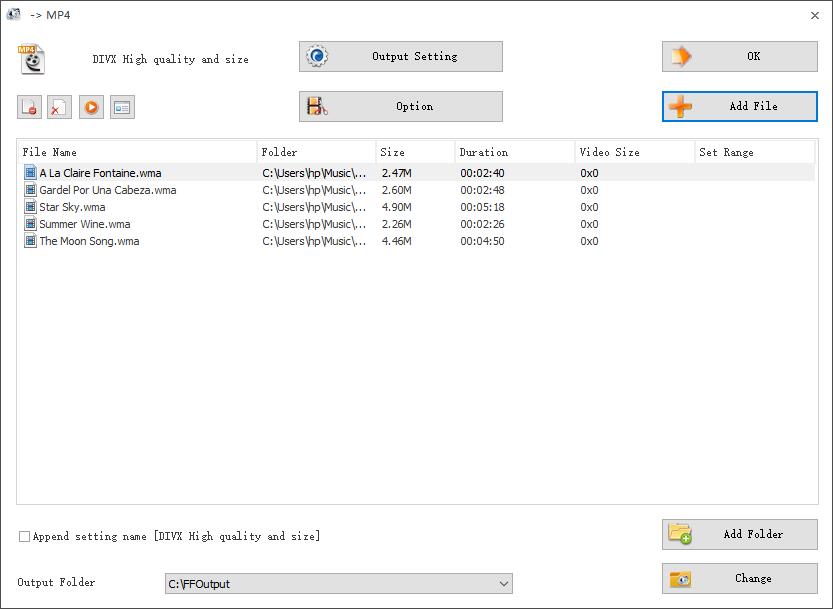The image size is (833, 609).
Task: Click the media file info toolbar icon
Action: click(x=122, y=107)
